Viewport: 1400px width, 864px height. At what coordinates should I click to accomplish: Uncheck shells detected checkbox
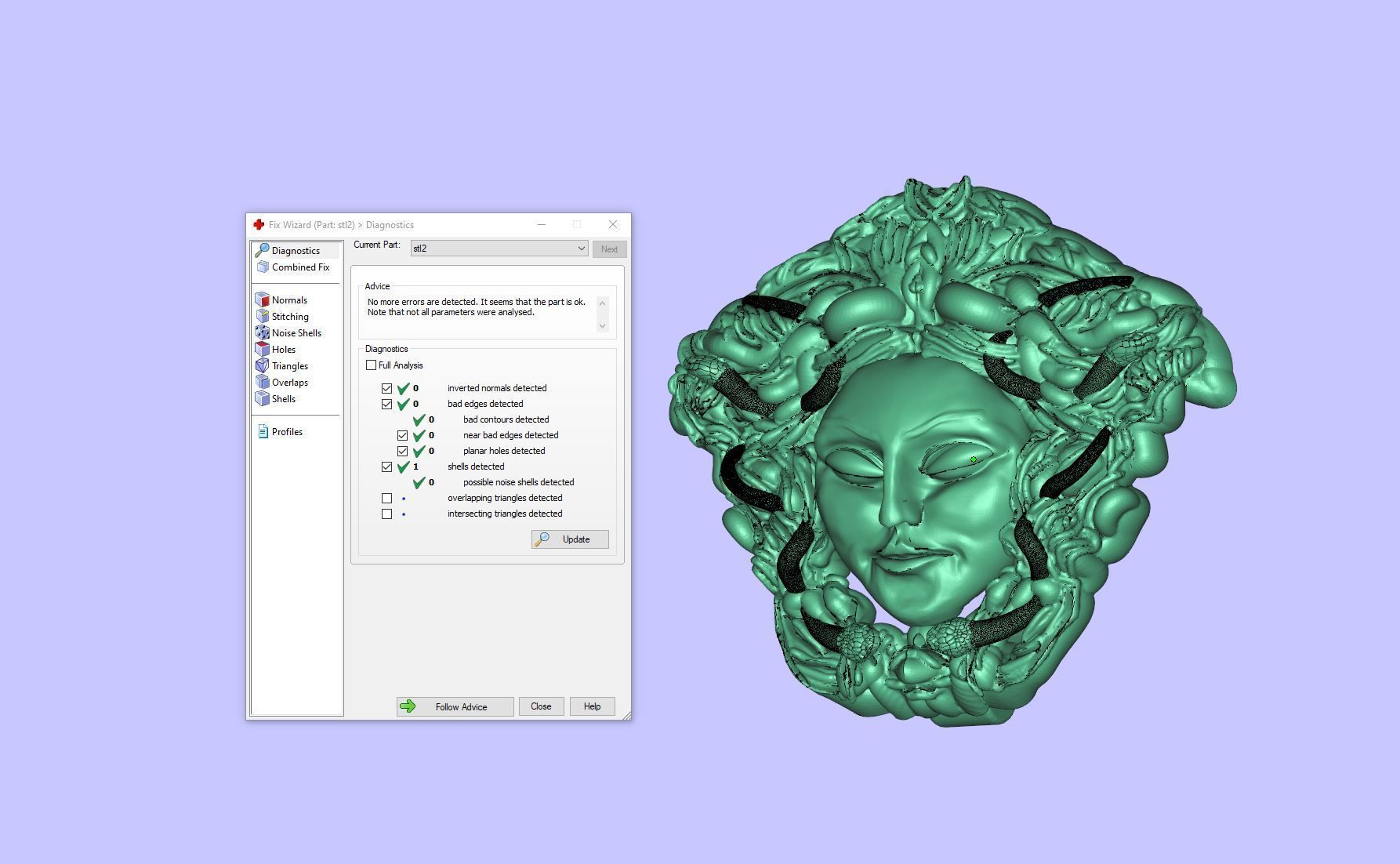[x=386, y=466]
